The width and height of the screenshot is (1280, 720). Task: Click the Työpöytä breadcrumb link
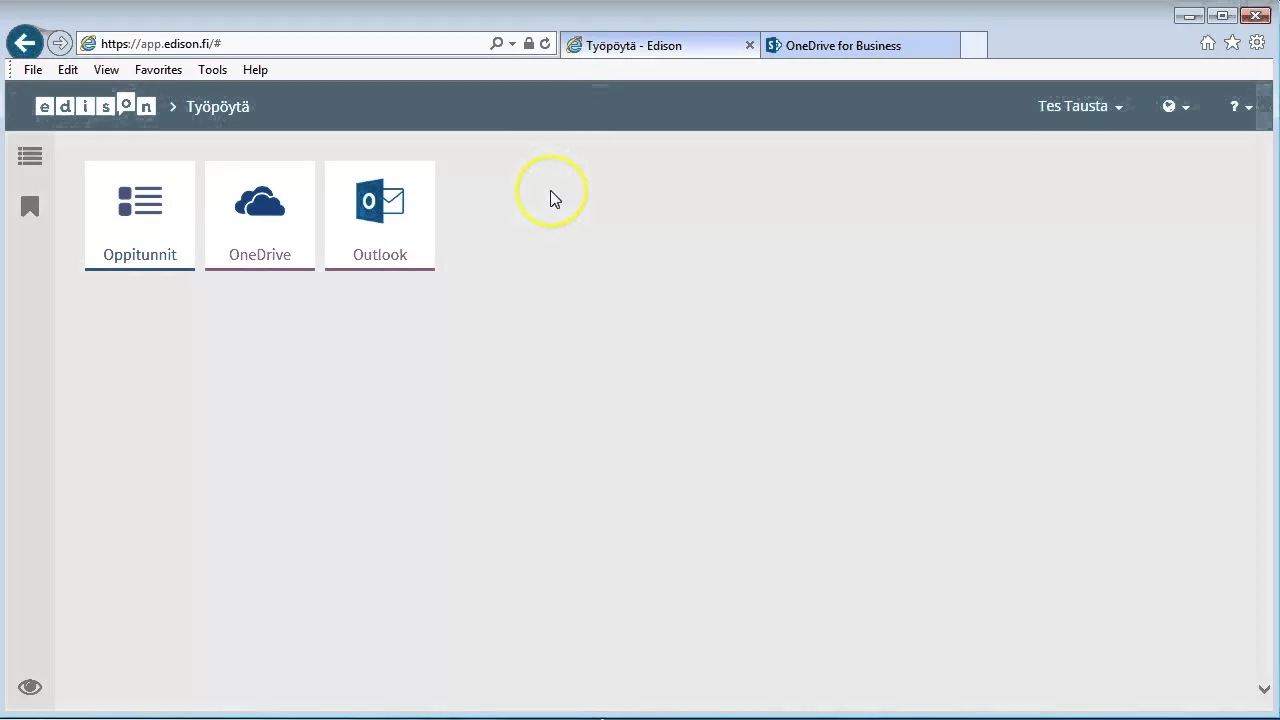click(x=218, y=106)
